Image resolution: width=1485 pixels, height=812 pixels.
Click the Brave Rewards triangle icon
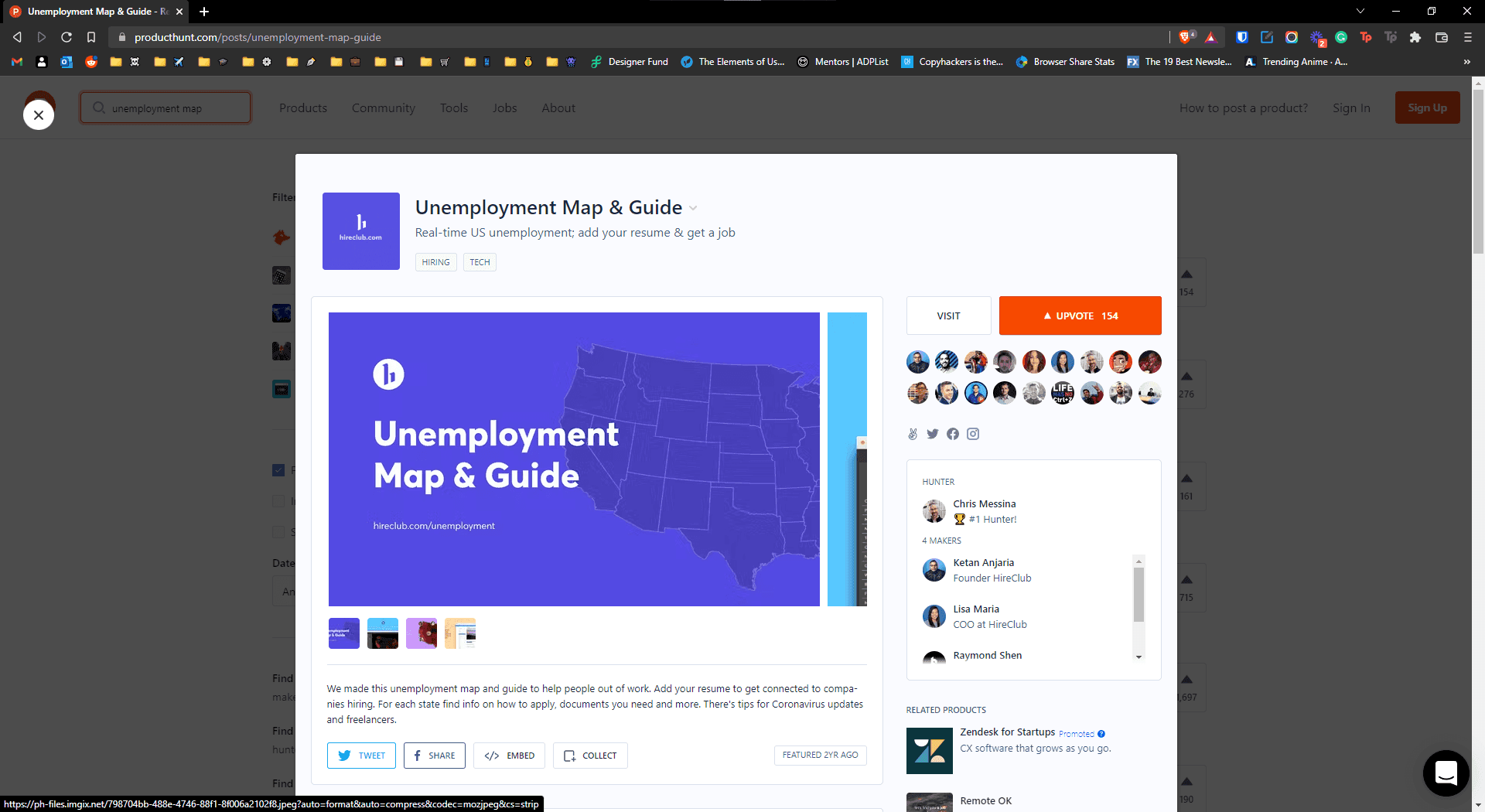1210,37
